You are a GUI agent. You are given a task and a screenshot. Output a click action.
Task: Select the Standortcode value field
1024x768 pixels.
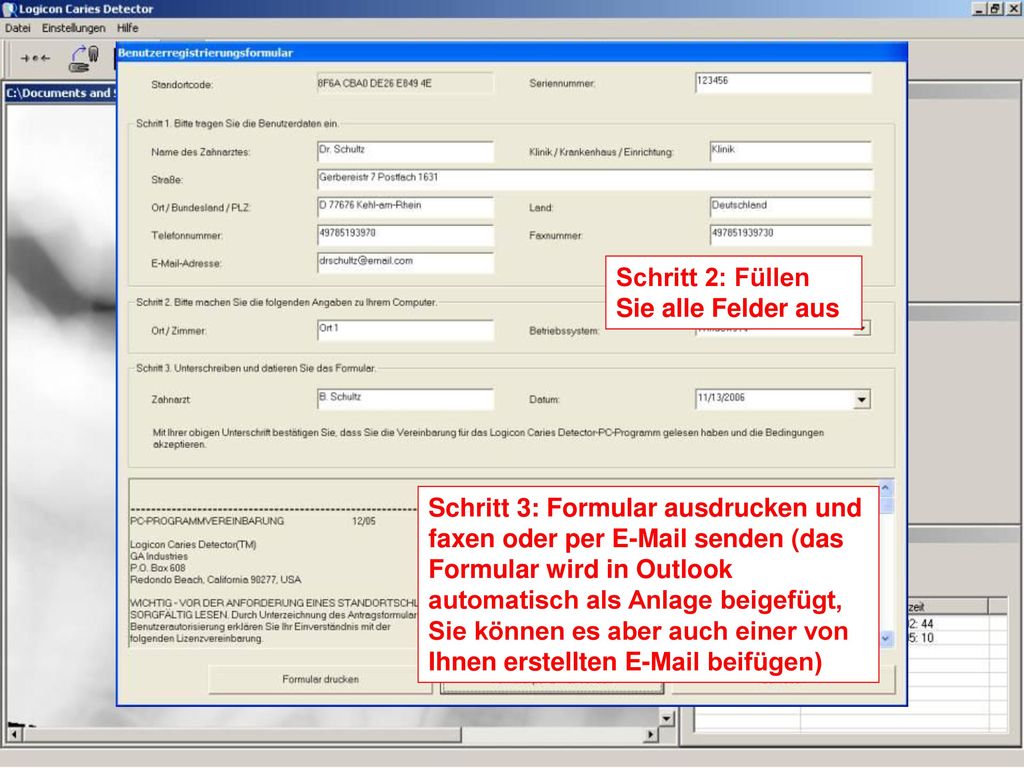click(x=405, y=84)
